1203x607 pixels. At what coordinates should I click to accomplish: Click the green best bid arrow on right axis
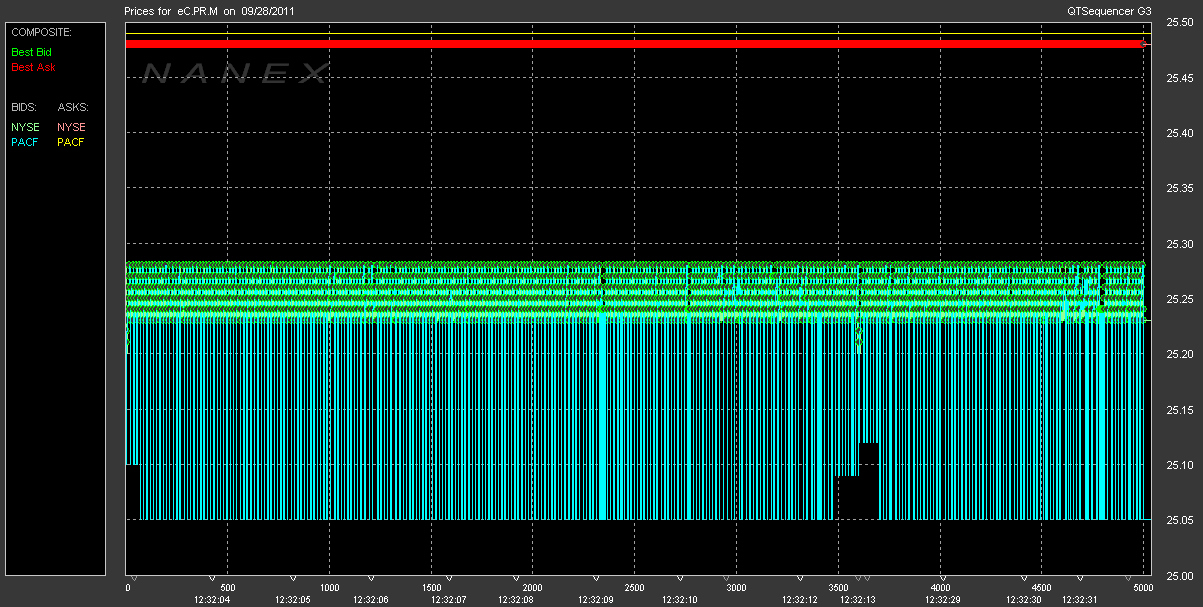pyautogui.click(x=1148, y=320)
